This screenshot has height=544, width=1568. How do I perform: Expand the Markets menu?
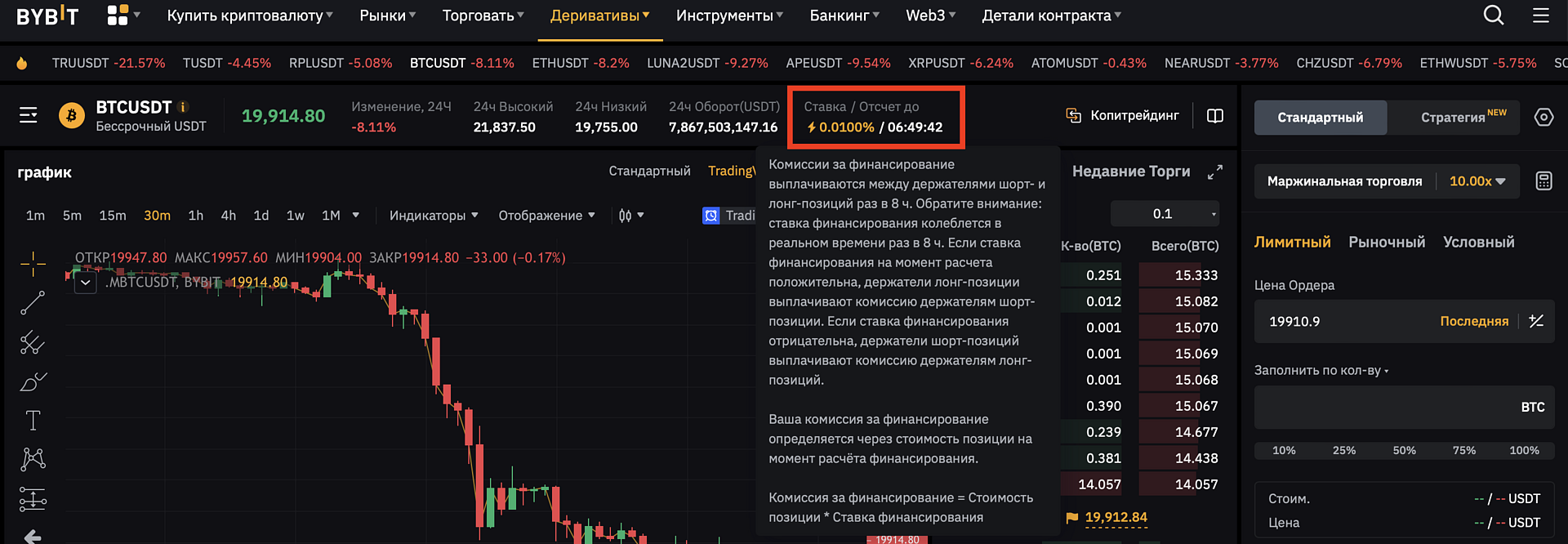tap(388, 16)
